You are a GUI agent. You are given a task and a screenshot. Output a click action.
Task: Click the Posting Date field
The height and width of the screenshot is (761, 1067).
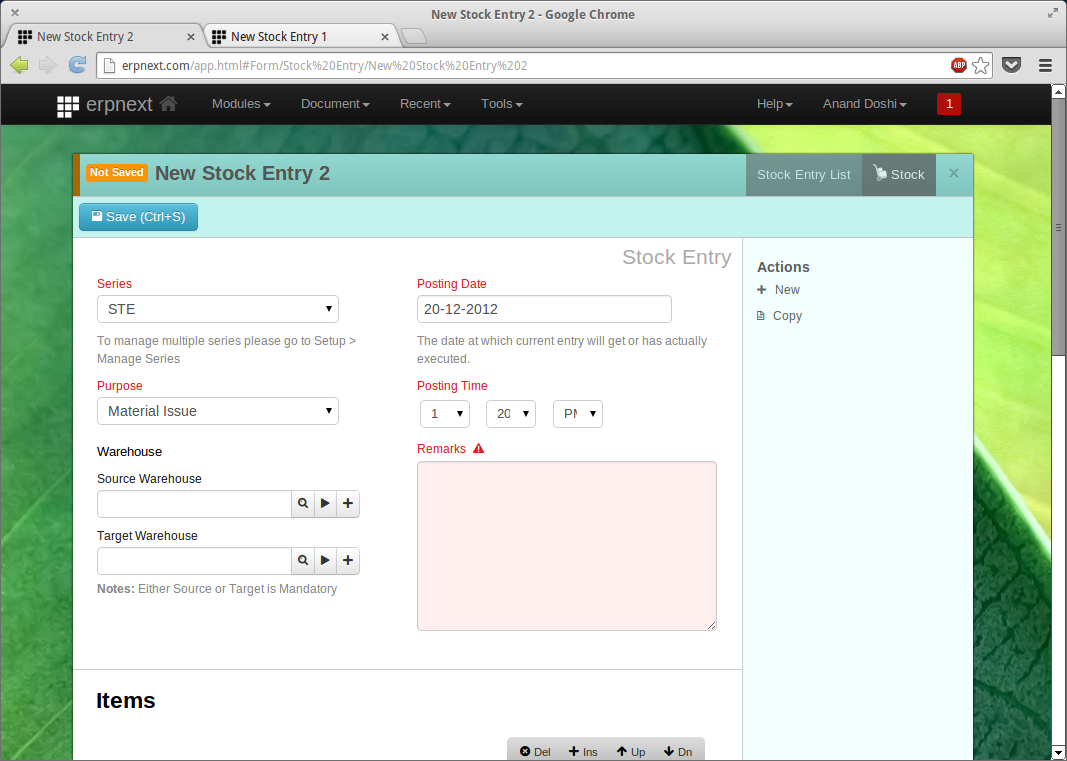(544, 309)
